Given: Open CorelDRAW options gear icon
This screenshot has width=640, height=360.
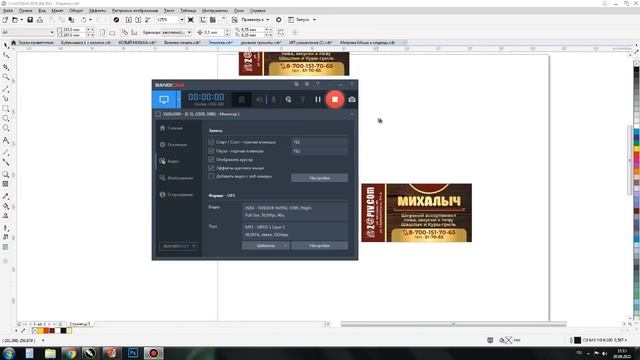Looking at the screenshot, I should point(278,20).
